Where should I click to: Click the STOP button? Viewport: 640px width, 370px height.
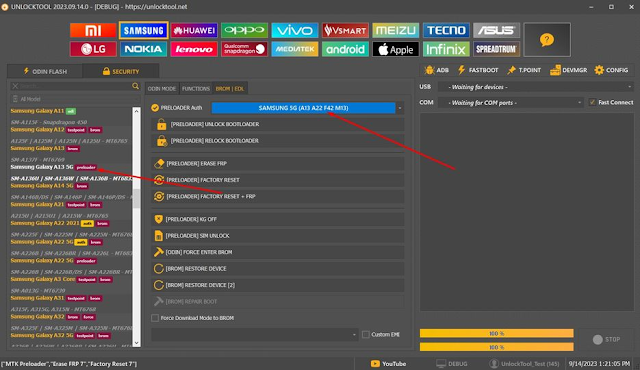pos(607,339)
